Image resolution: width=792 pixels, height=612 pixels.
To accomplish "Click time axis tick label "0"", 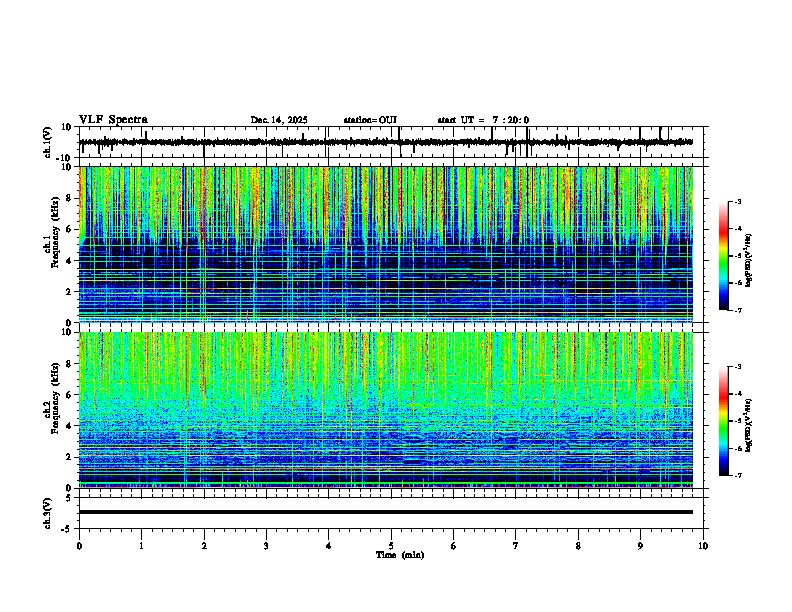I will tap(79, 546).
